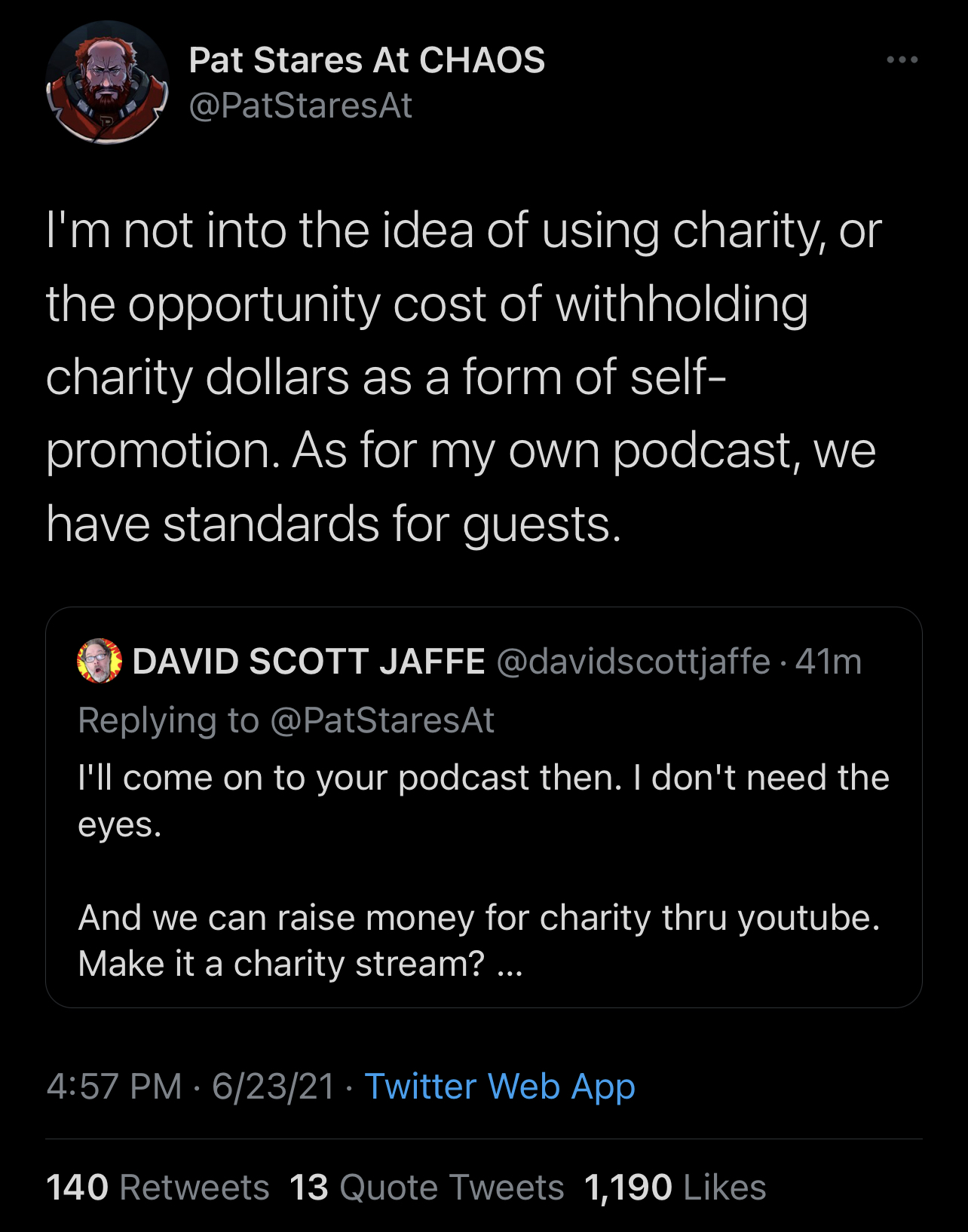Open the quoted tweet card body
This screenshot has width=968, height=1232.
(x=484, y=807)
